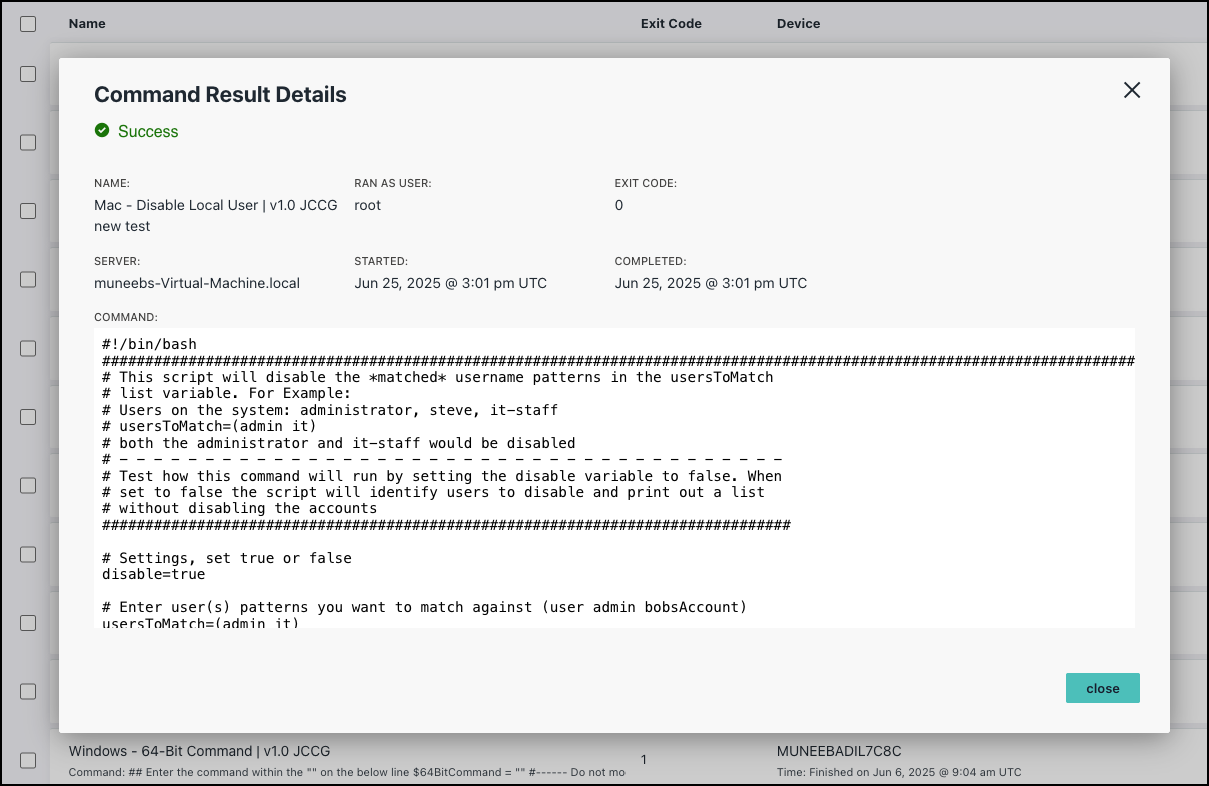Check the second row checkbox on the left
Image resolution: width=1209 pixels, height=786 pixels.
coord(27,142)
